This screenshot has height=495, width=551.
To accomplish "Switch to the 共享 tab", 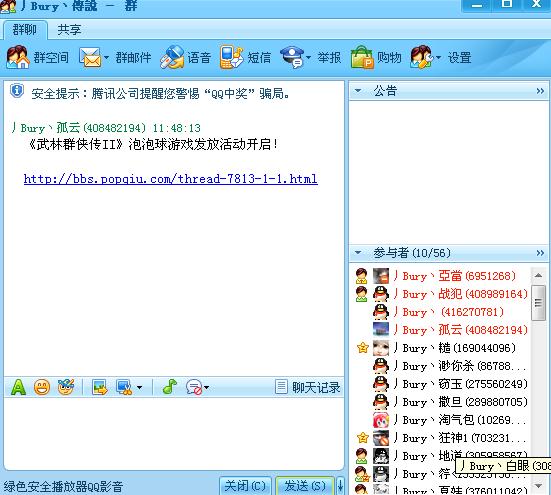I will (69, 30).
